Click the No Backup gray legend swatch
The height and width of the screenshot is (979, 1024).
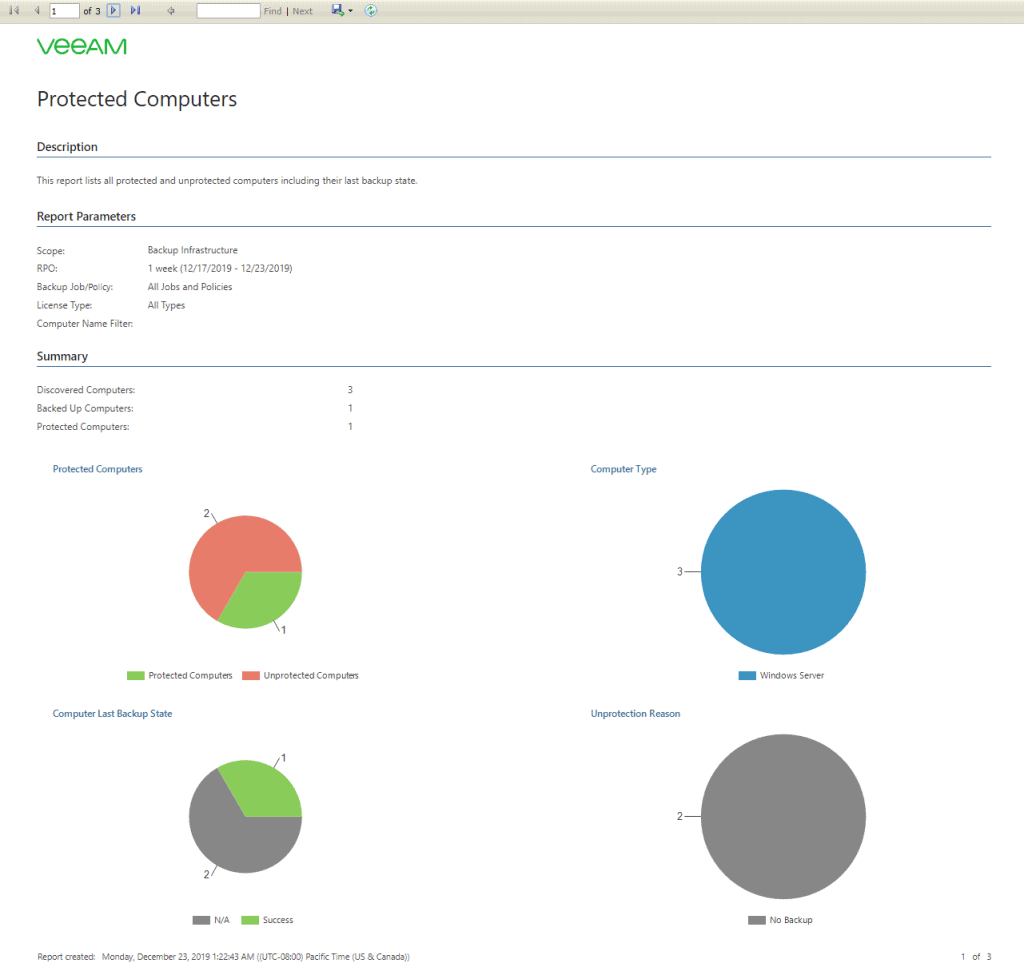coord(757,920)
